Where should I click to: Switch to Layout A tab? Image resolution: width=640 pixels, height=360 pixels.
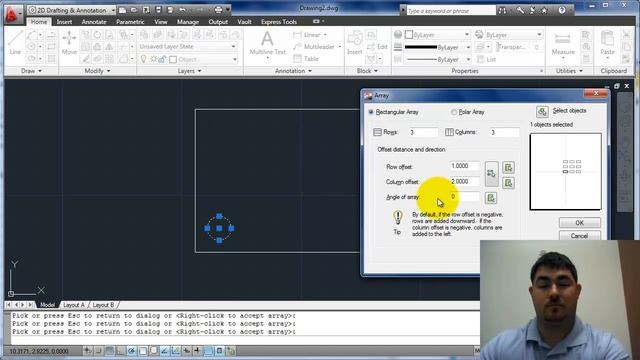point(74,305)
